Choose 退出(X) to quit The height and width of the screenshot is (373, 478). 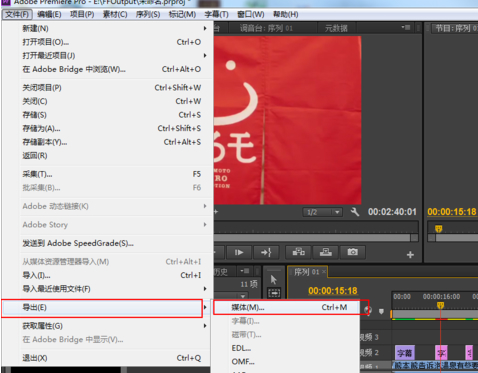108,358
